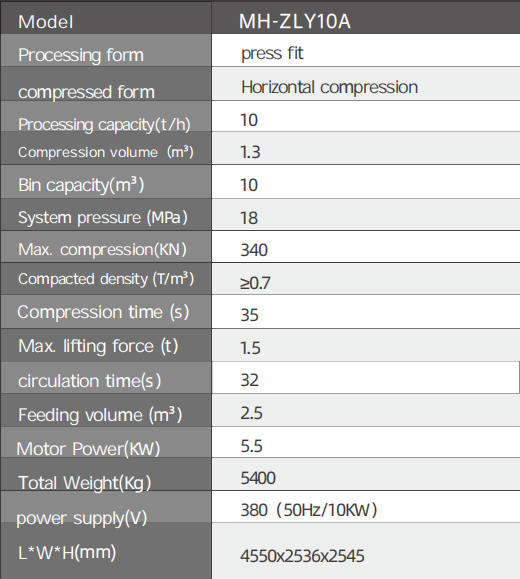The height and width of the screenshot is (579, 520).
Task: Click the Compression volume value 1.3
Action: (x=250, y=152)
